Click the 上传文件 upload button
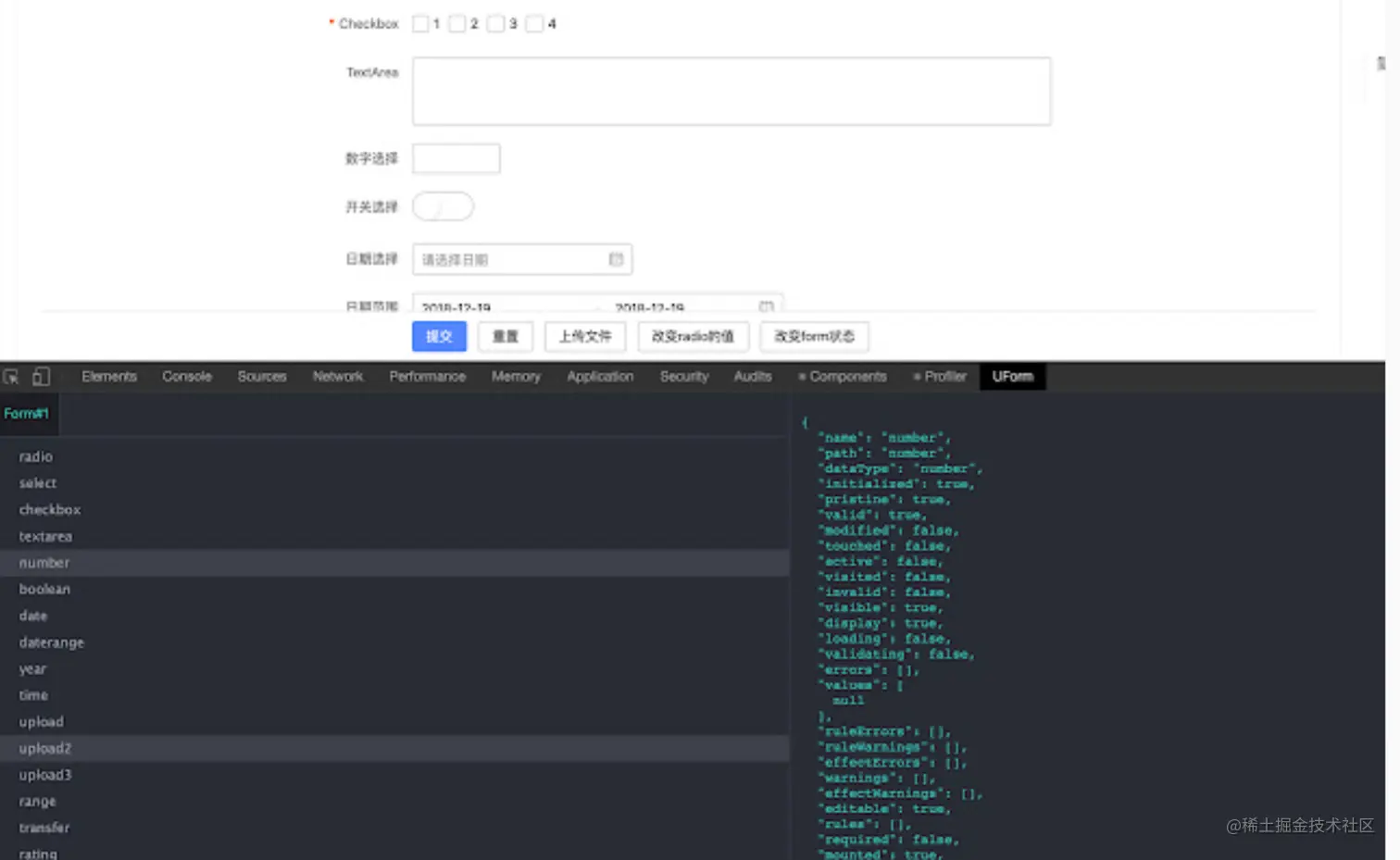The width and height of the screenshot is (1400, 860). point(584,336)
